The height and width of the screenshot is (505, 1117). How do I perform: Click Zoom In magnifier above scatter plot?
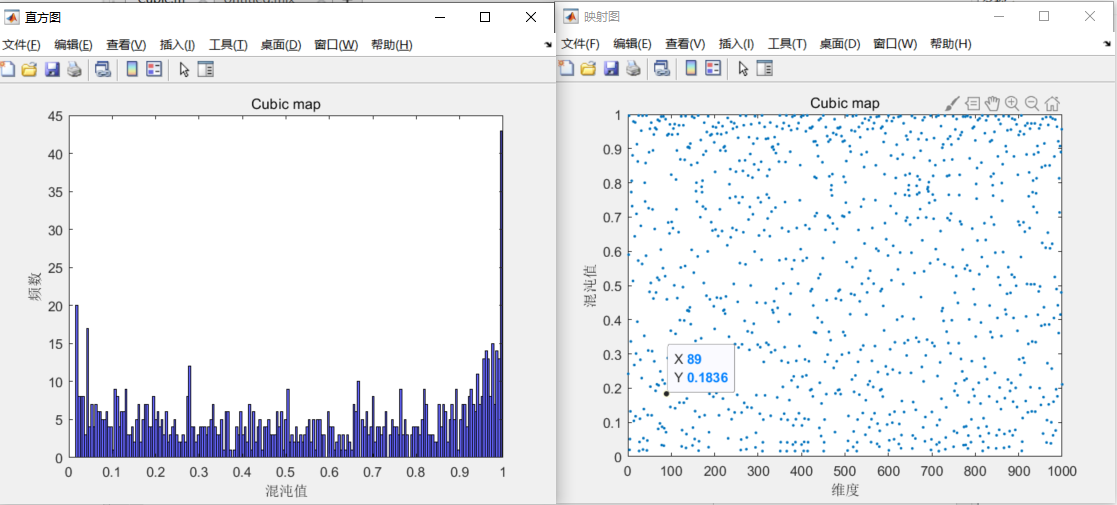coord(1012,104)
